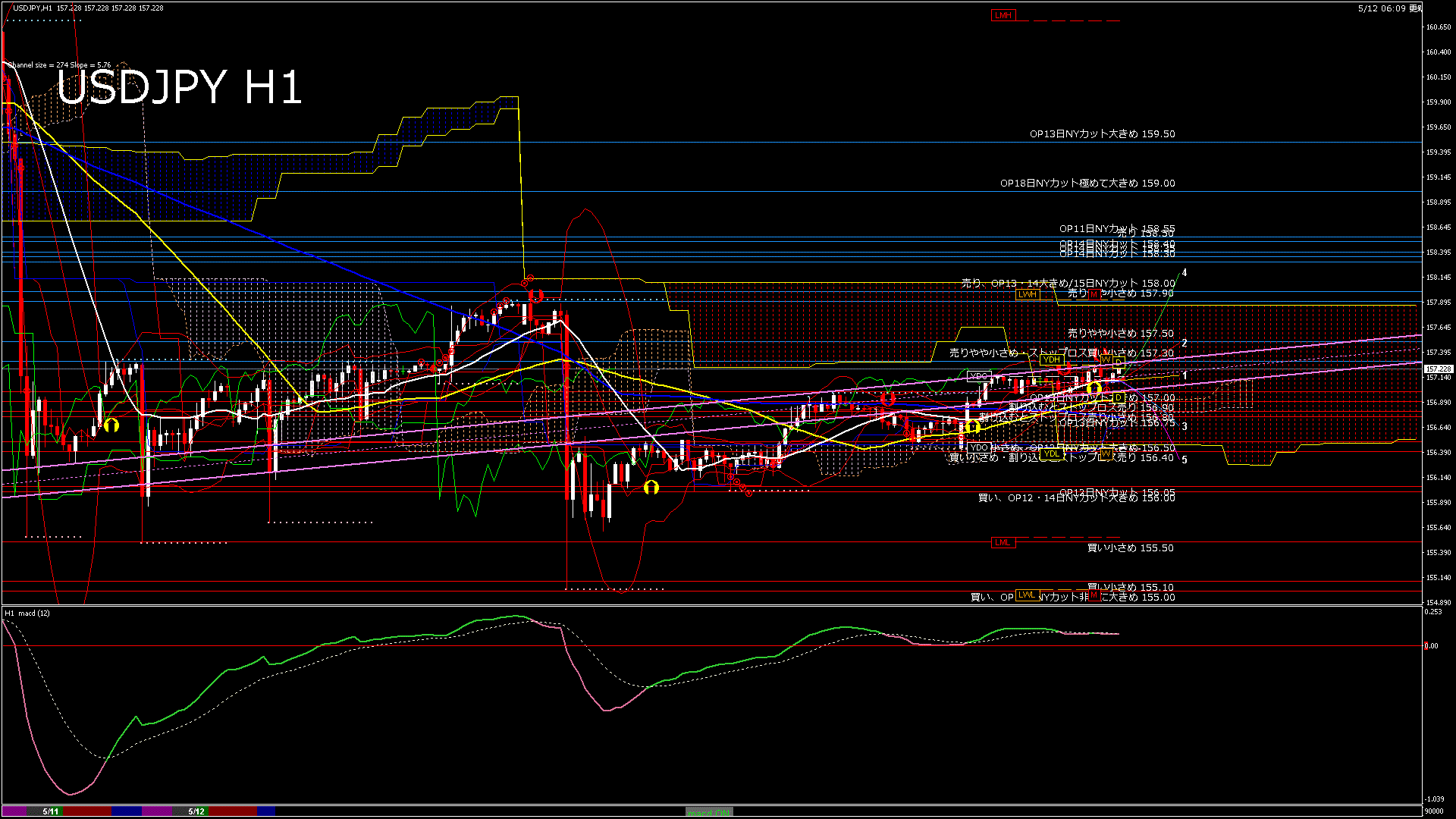
Task: Click the large USDJPY H1 chart title
Action: [180, 87]
